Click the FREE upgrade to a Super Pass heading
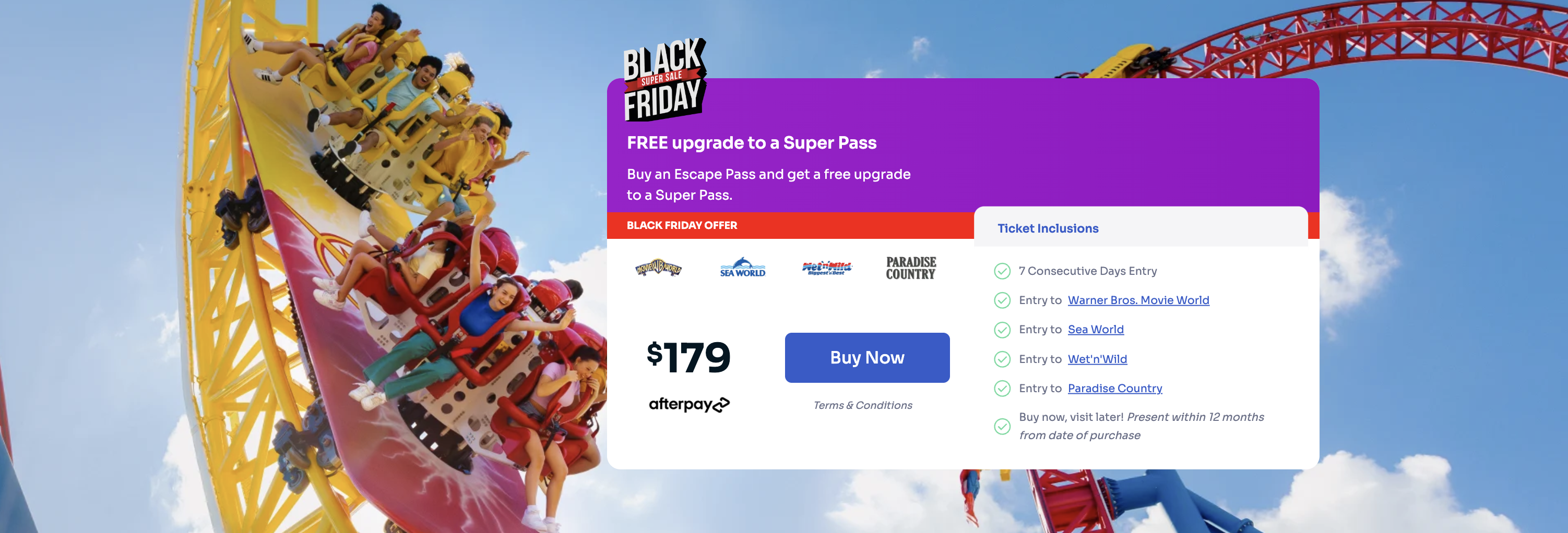 751,142
